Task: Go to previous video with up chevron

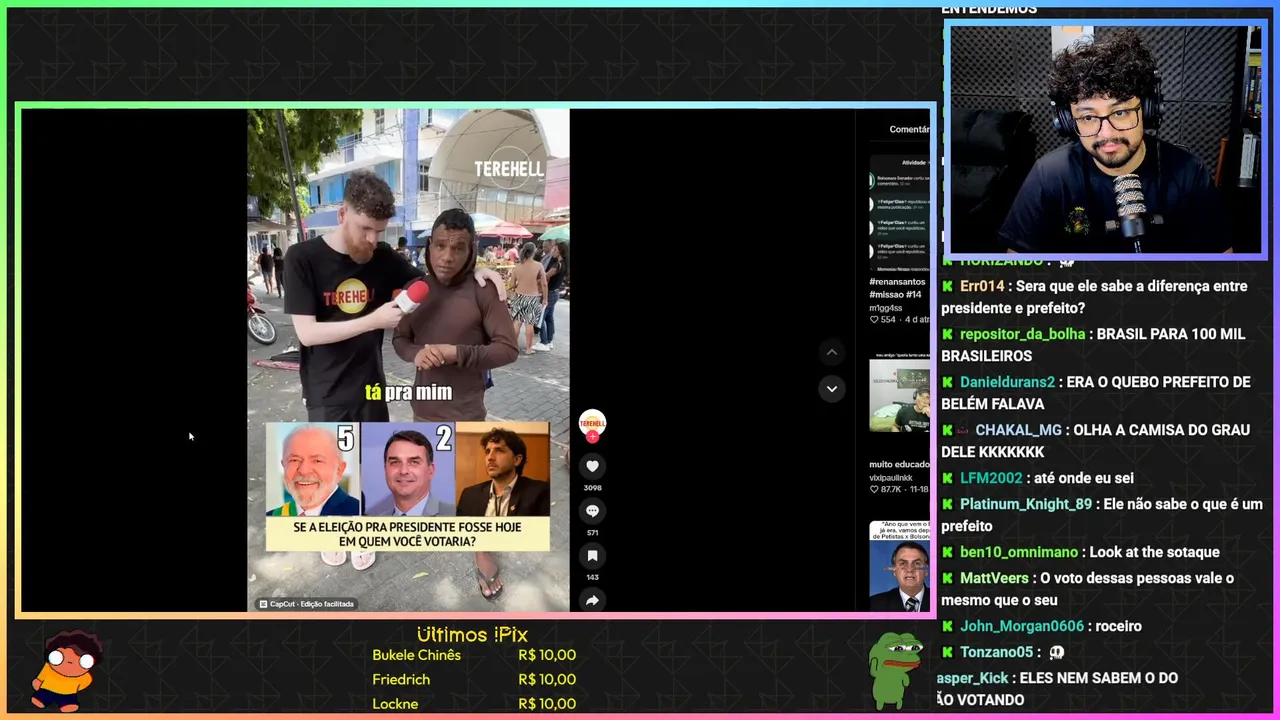Action: (x=831, y=352)
